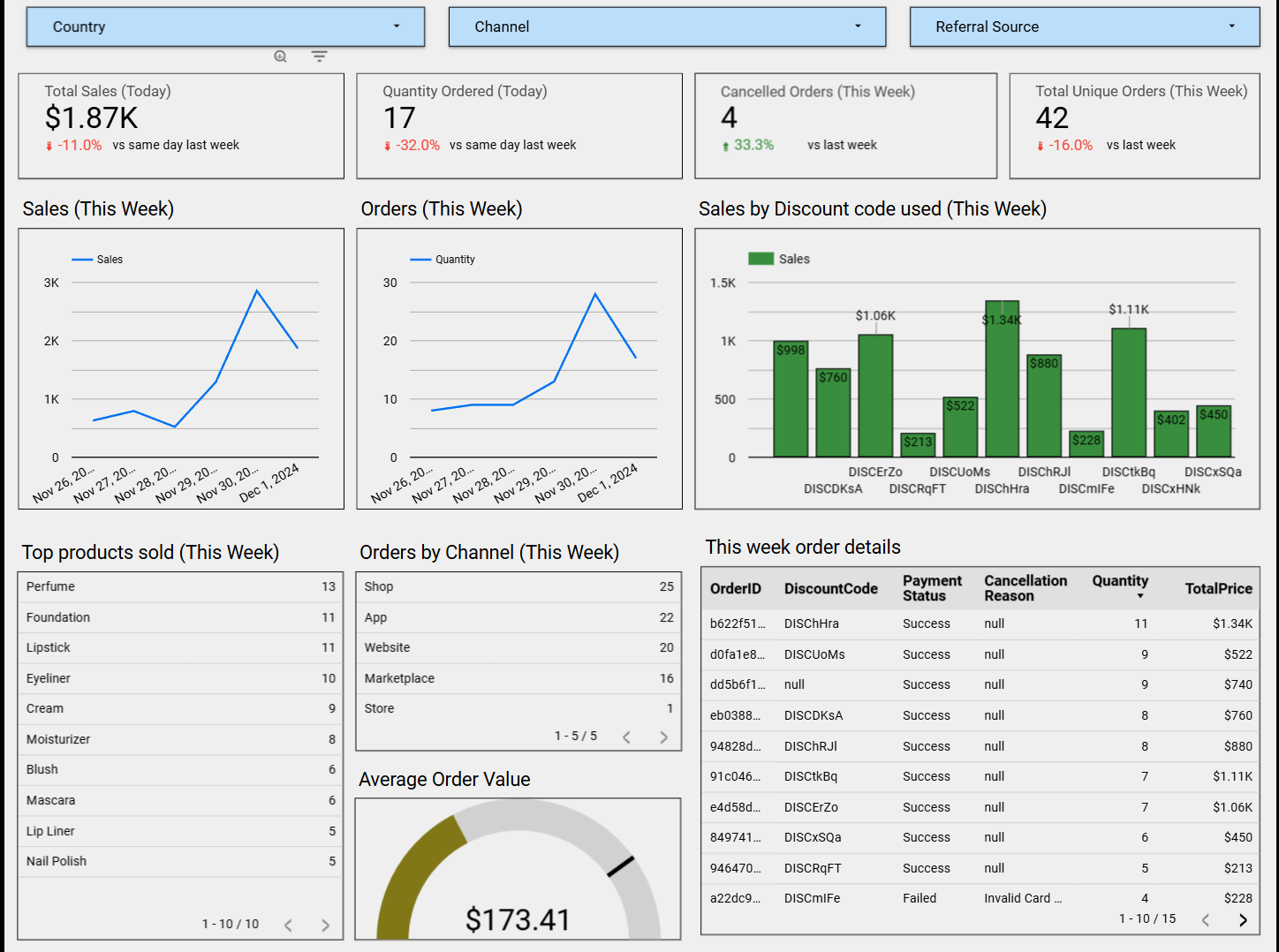Click the Invalid Card cancellation reason cell

pos(1023,898)
